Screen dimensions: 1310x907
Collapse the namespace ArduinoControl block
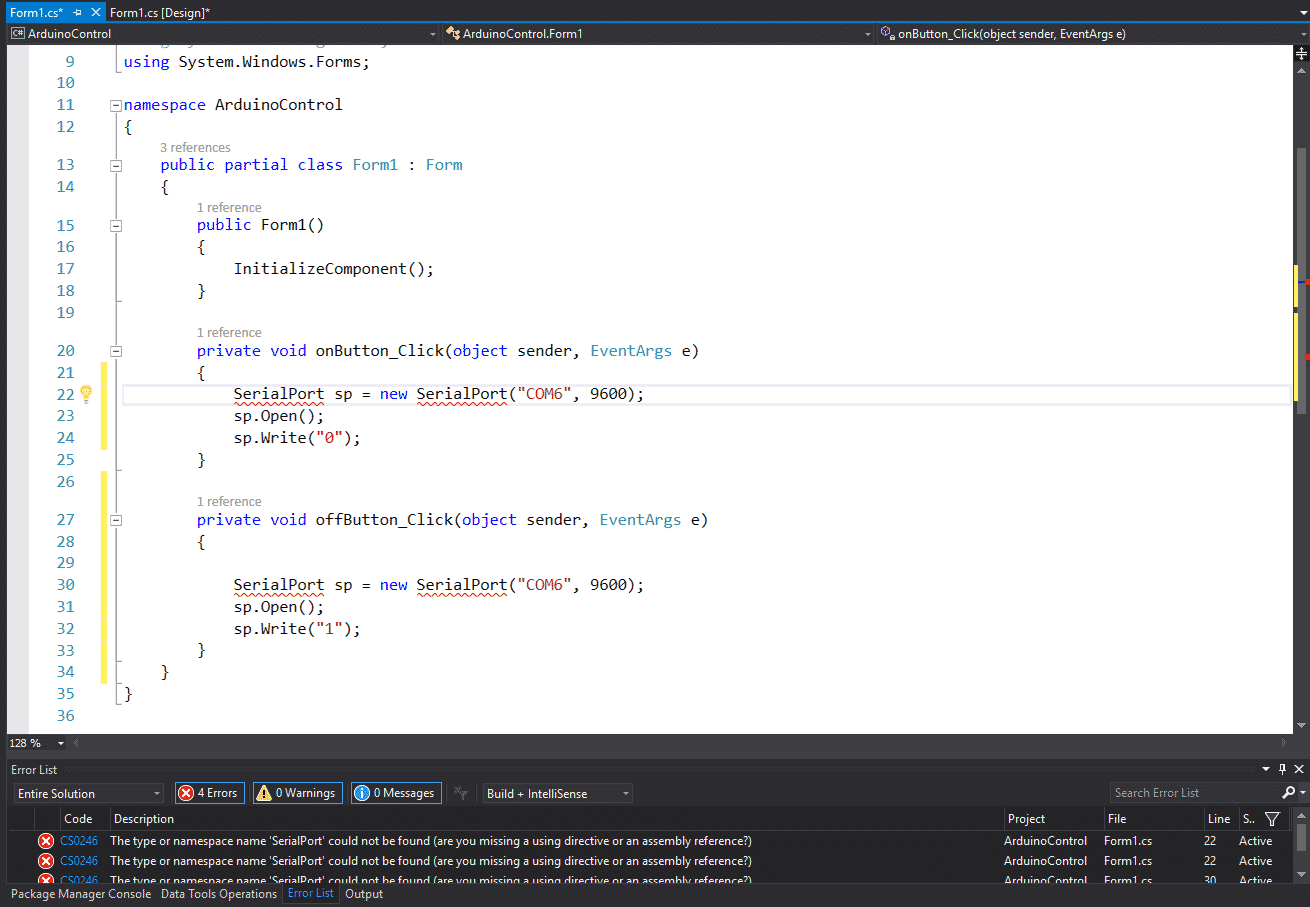click(116, 105)
